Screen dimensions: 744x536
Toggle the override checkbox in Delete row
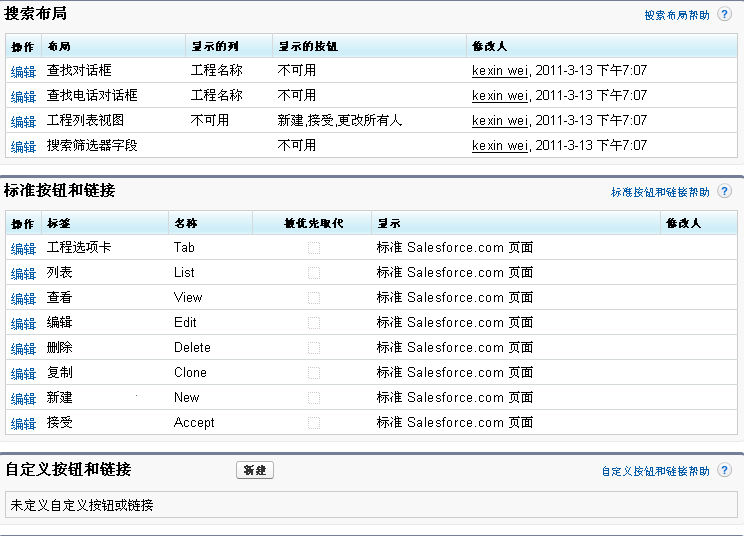pyautogui.click(x=314, y=348)
